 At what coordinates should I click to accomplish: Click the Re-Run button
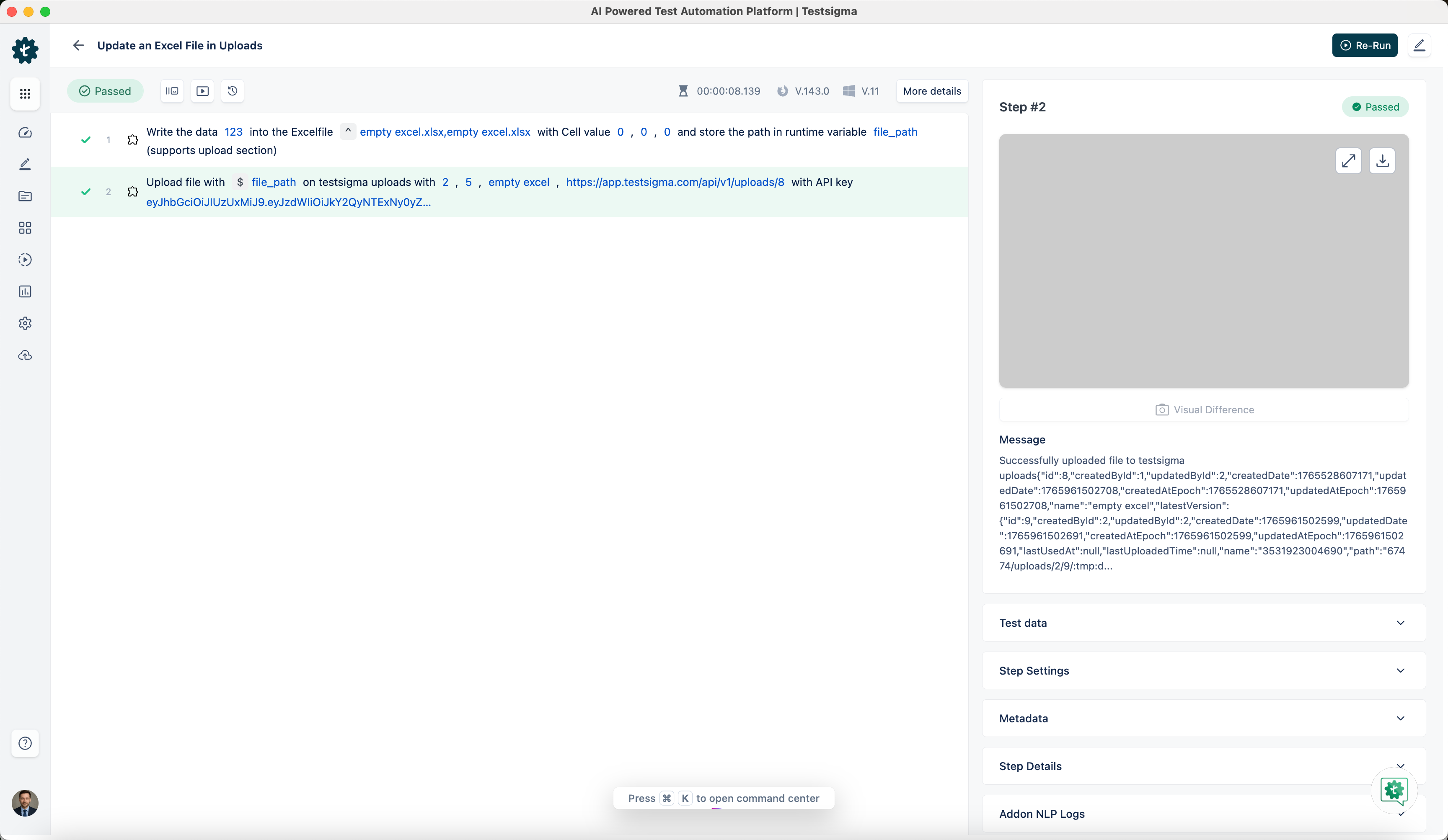coord(1365,45)
